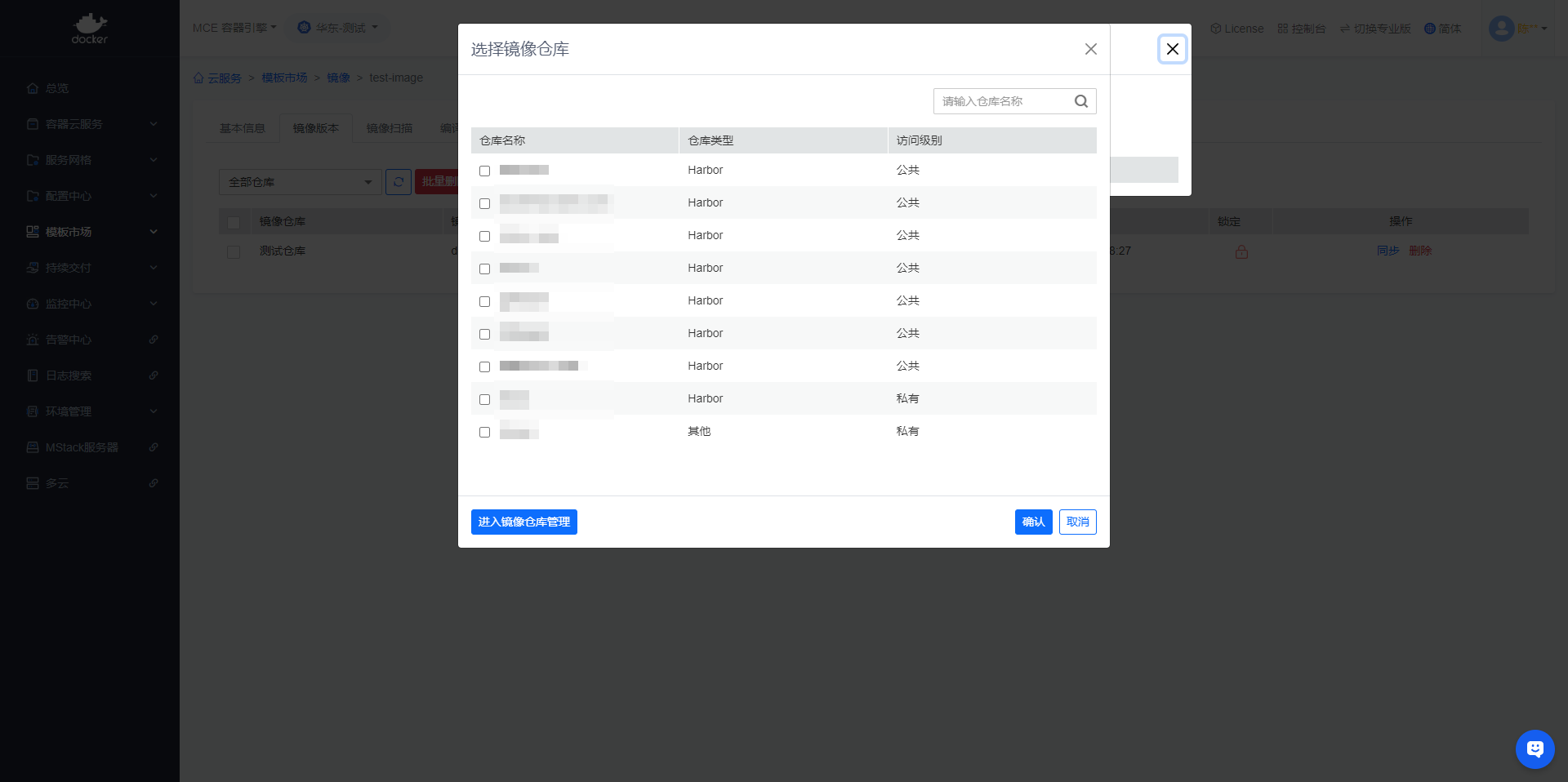
Task: Expand the 容器云服务 sidebar menu
Action: coord(90,124)
